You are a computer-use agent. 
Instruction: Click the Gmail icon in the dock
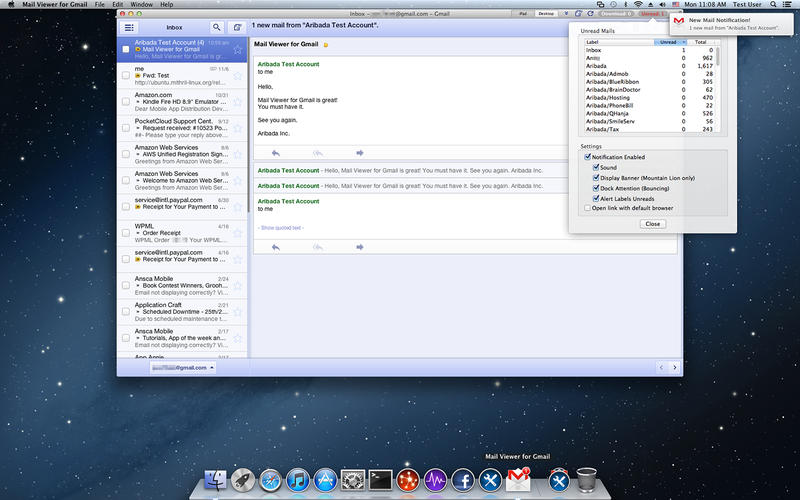517,482
